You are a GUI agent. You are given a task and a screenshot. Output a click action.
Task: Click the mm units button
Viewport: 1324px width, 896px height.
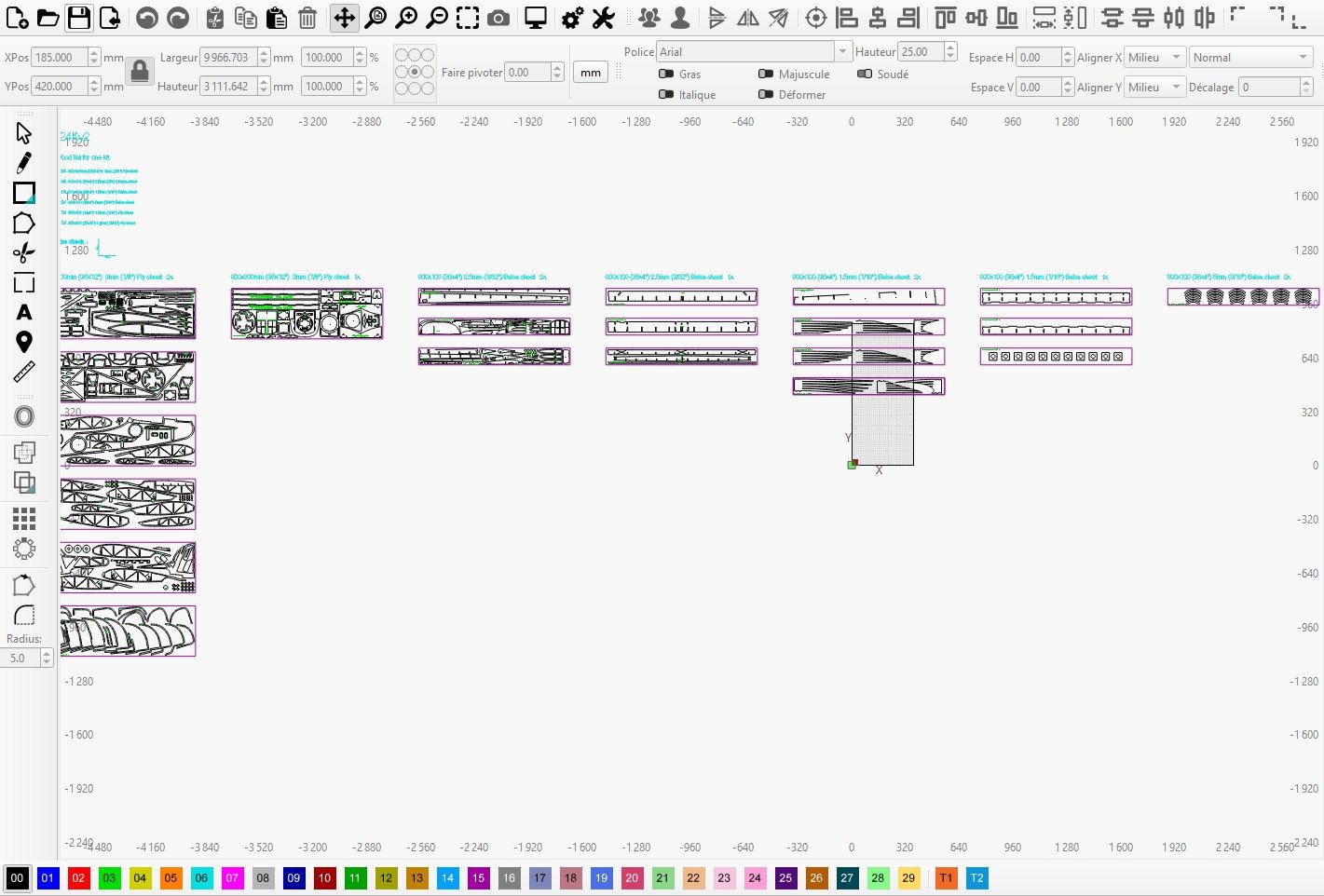[x=591, y=73]
